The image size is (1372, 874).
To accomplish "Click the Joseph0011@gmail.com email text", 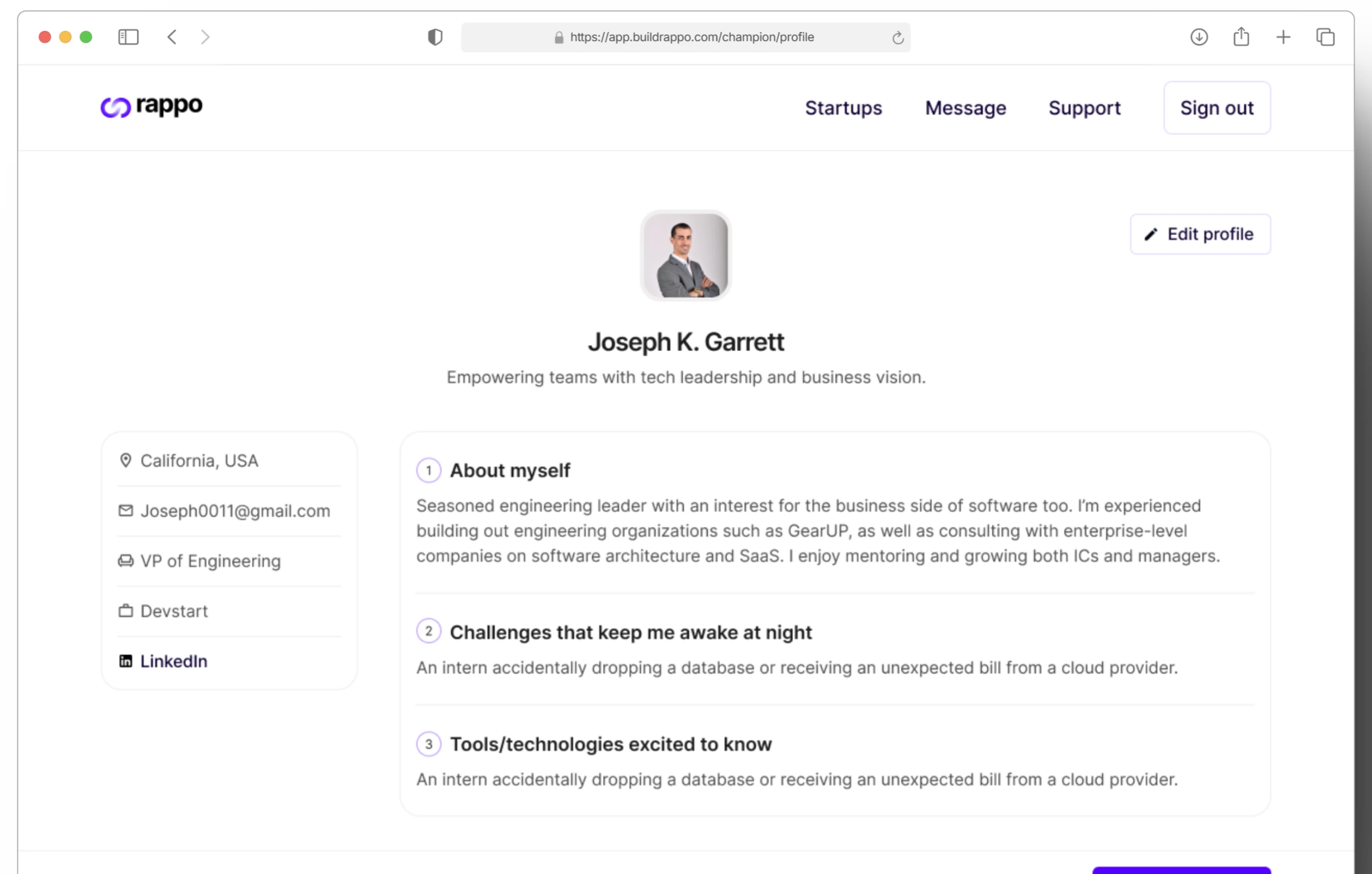I will tap(235, 511).
